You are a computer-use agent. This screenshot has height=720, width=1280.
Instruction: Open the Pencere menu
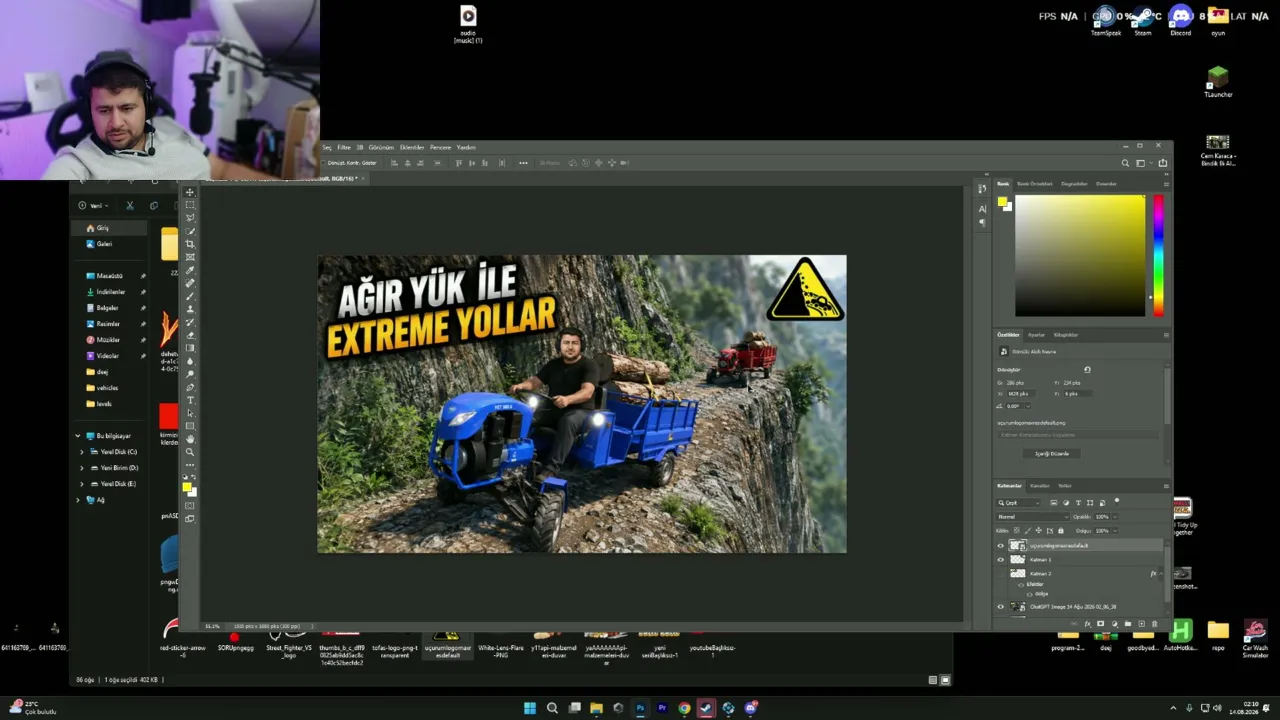440,148
